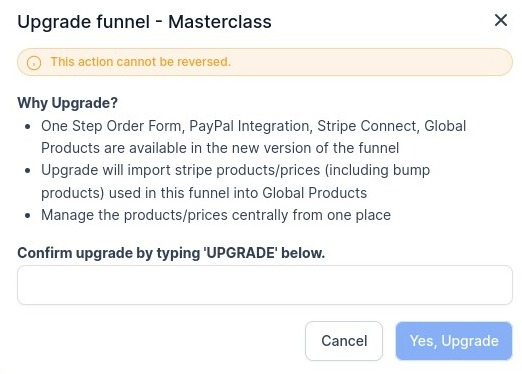The width and height of the screenshot is (522, 374).
Task: Click the bullet dot beside 'Manage the products'
Action: click(x=28, y=215)
